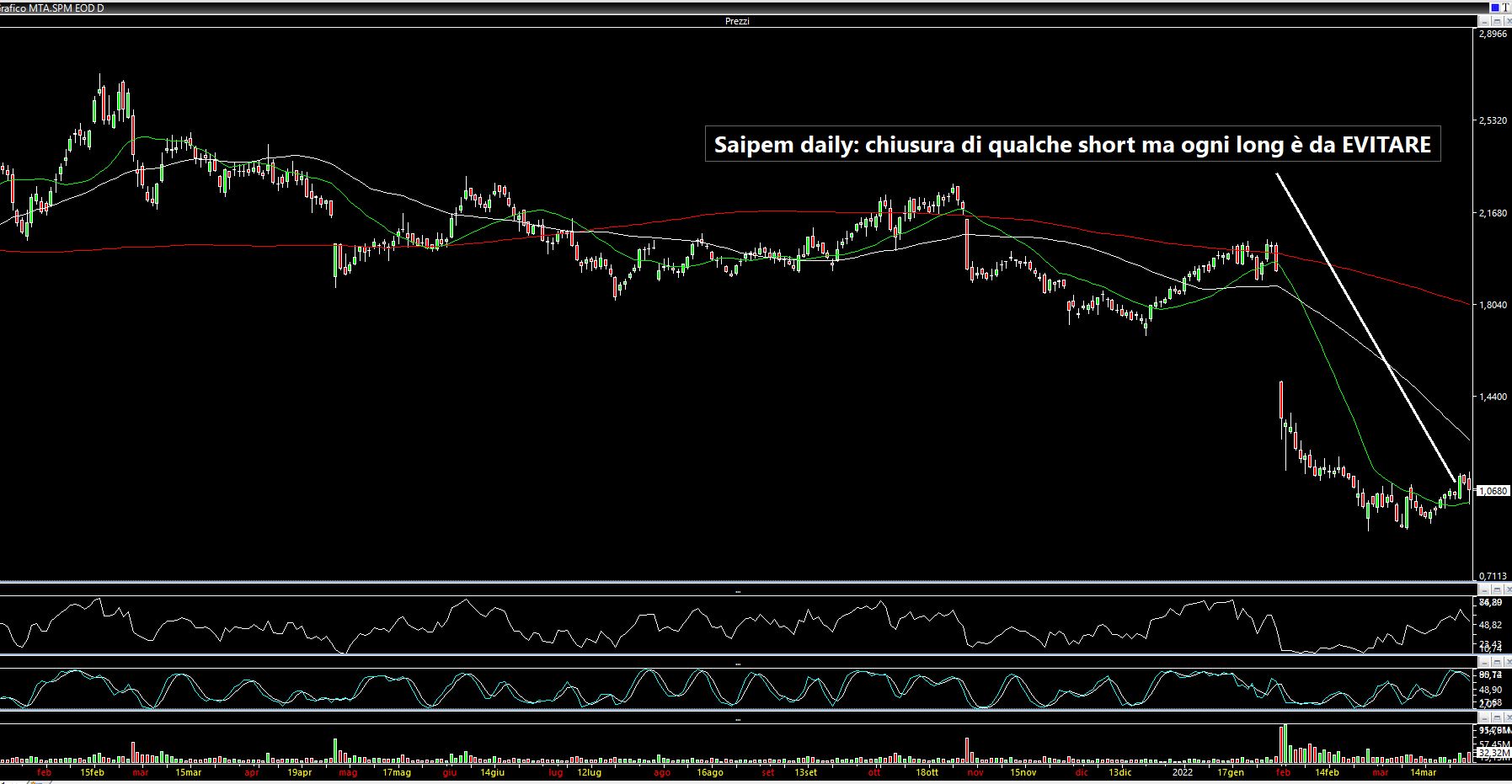This screenshot has height=784, width=1512.
Task: Click the 15nov date label
Action: pos(1023,772)
